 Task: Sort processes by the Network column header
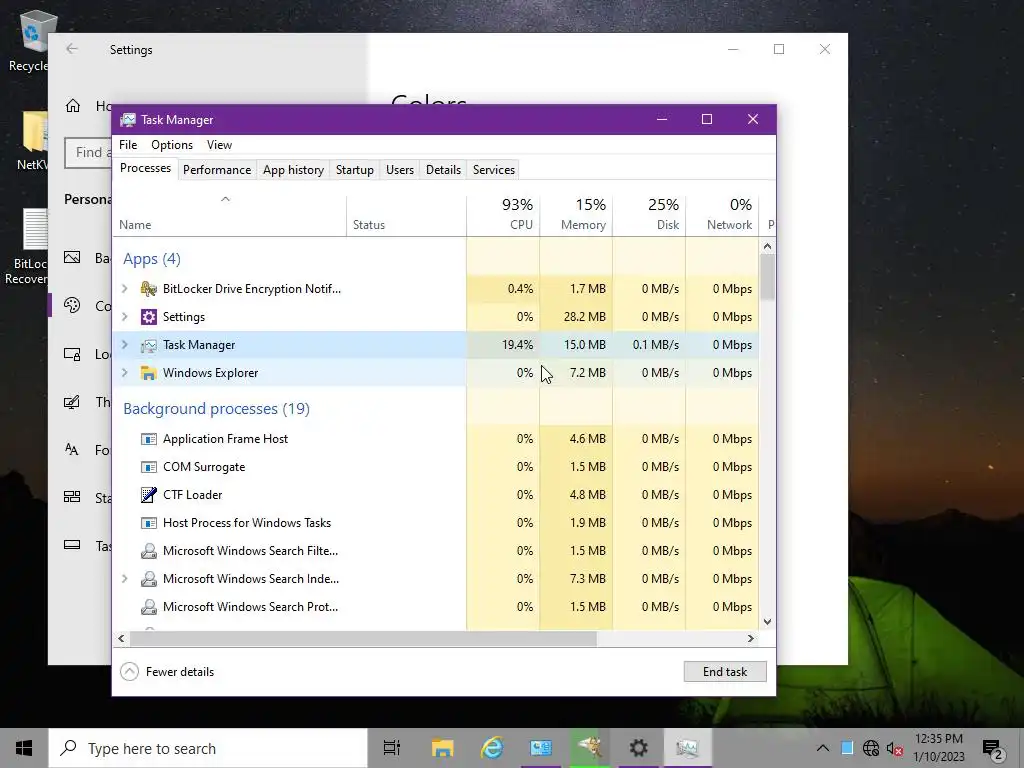coord(722,215)
